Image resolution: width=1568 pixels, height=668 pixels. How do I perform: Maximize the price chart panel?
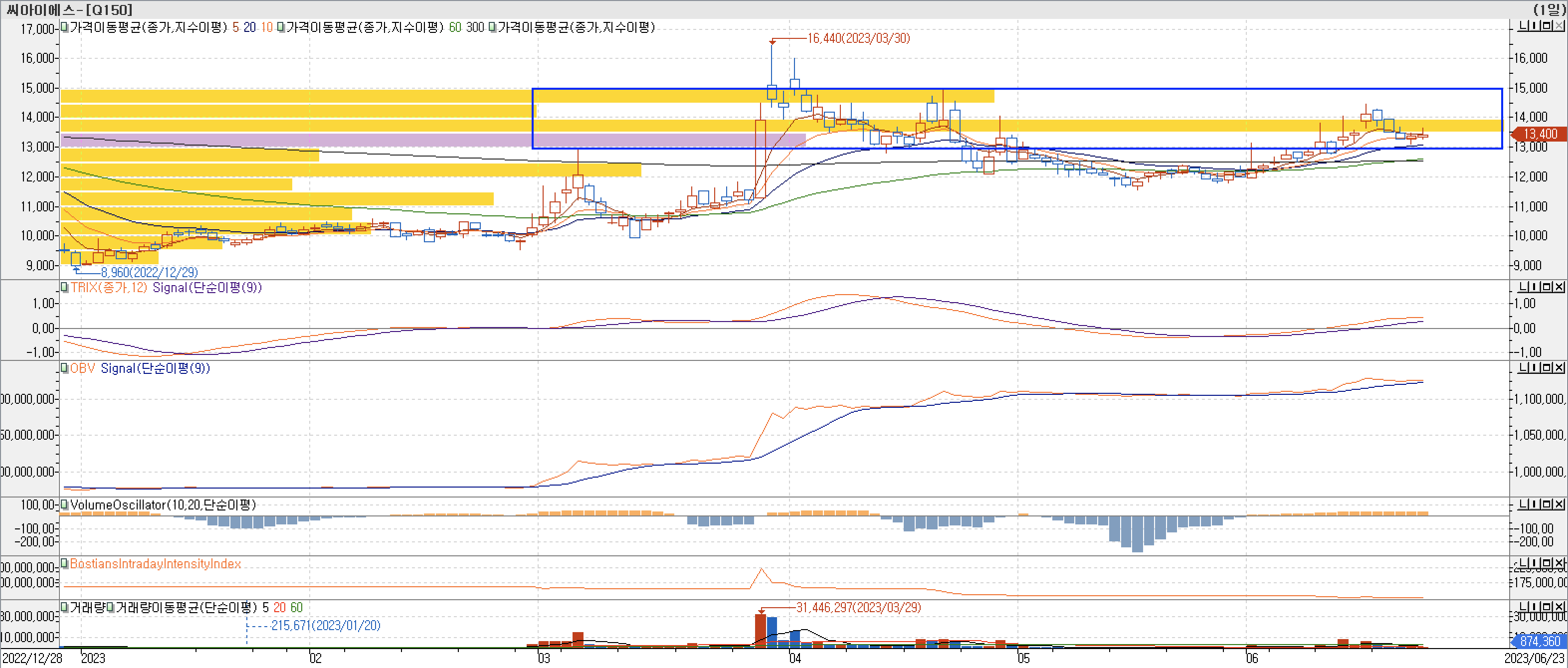pos(1547,25)
